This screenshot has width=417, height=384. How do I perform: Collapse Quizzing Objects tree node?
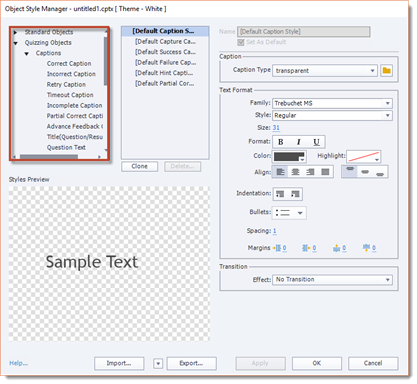tap(15, 43)
